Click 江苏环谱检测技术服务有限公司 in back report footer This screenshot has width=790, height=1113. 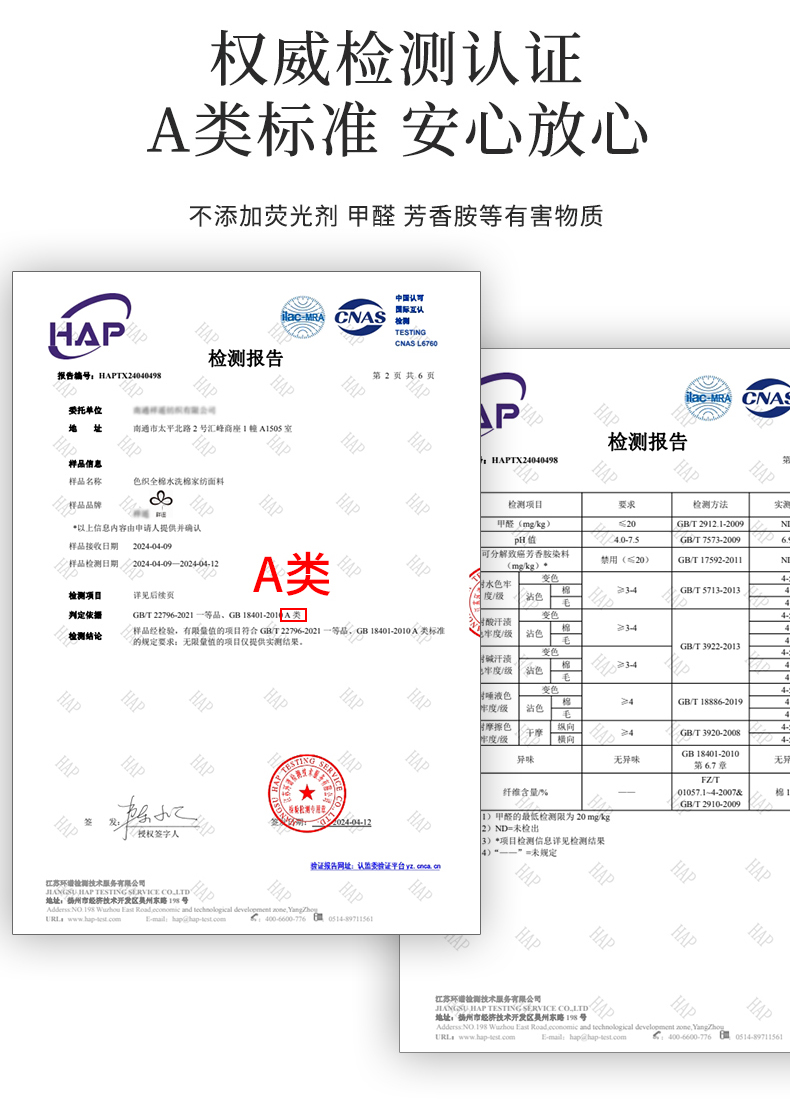tap(488, 999)
